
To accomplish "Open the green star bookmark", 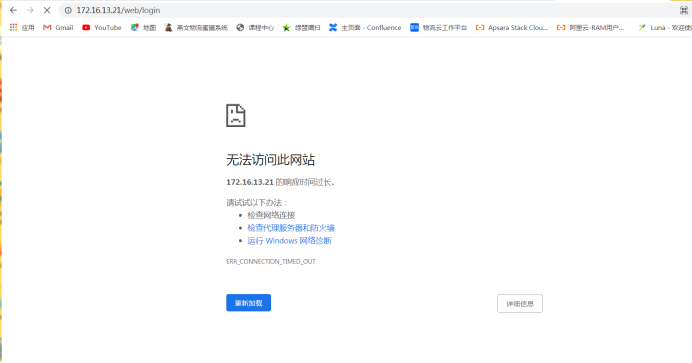I will (301, 27).
